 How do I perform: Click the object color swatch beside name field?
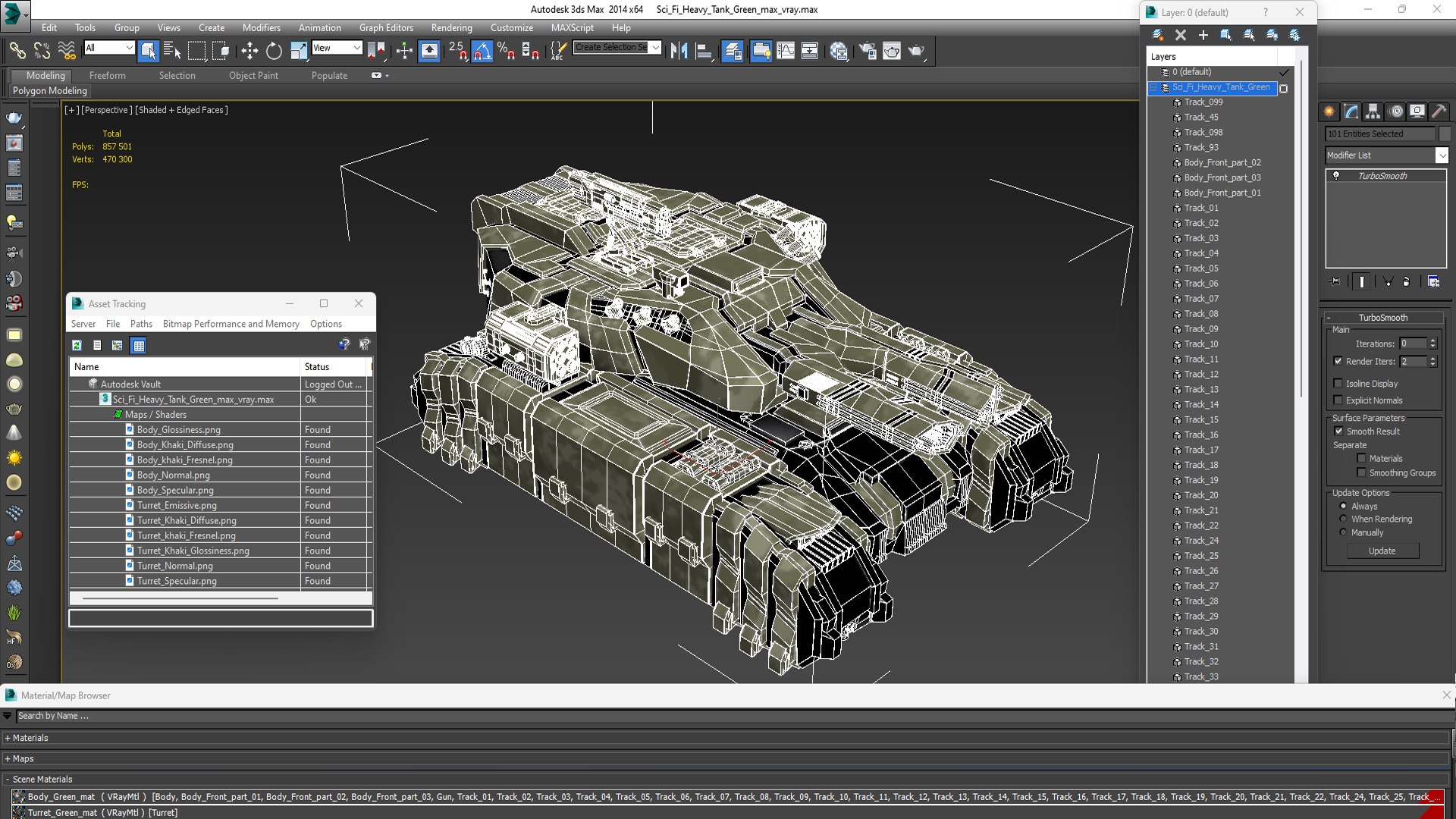(1445, 133)
